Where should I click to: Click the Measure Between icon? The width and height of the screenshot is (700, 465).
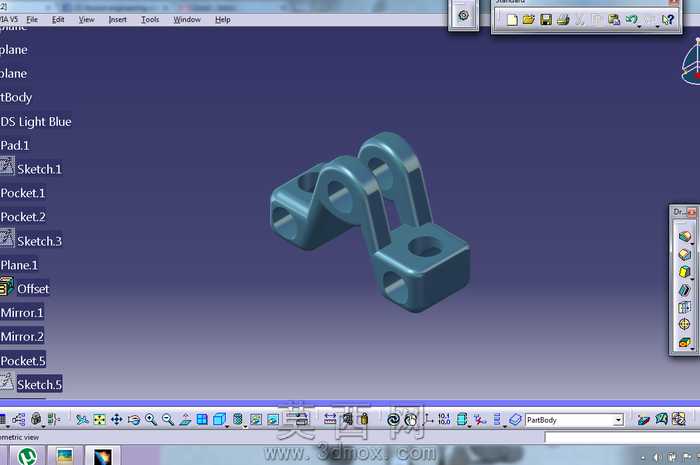330,419
